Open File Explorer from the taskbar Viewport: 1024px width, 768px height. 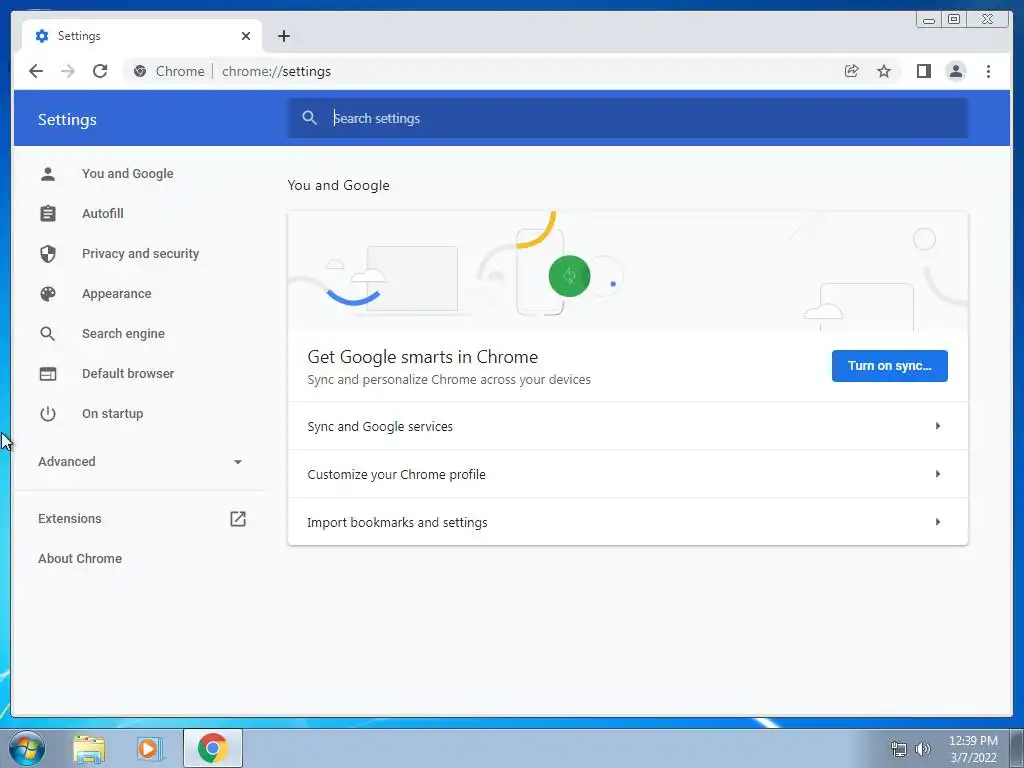coord(89,748)
